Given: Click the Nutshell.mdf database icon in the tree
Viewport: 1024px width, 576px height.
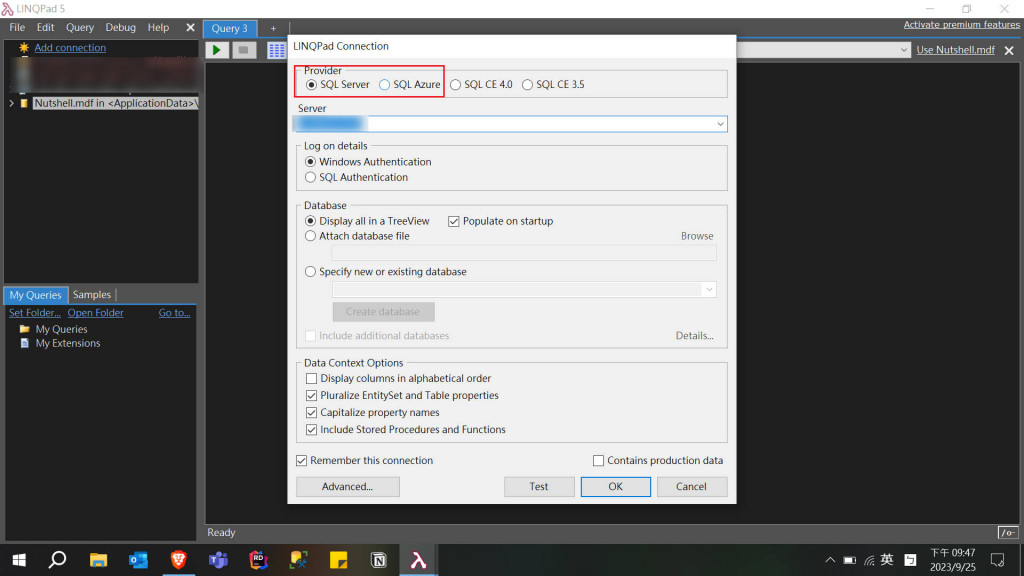Looking at the screenshot, I should click(24, 103).
